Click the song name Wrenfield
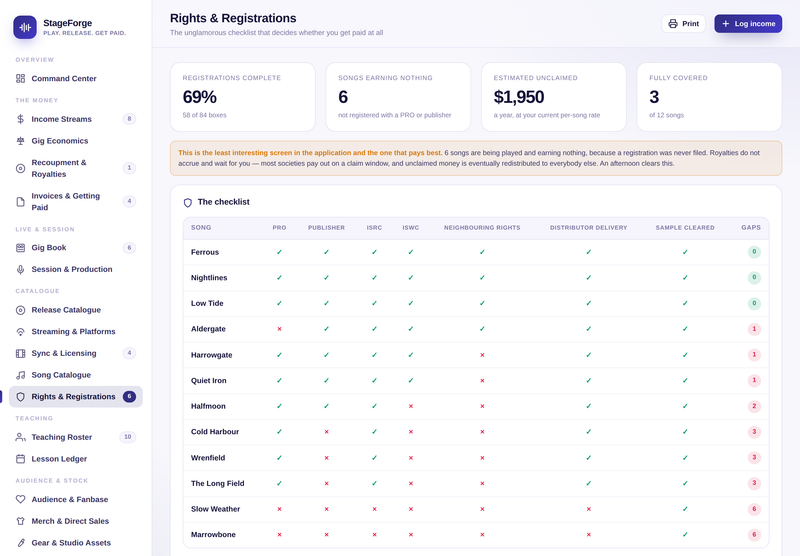This screenshot has height=556, width=800. (x=208, y=458)
